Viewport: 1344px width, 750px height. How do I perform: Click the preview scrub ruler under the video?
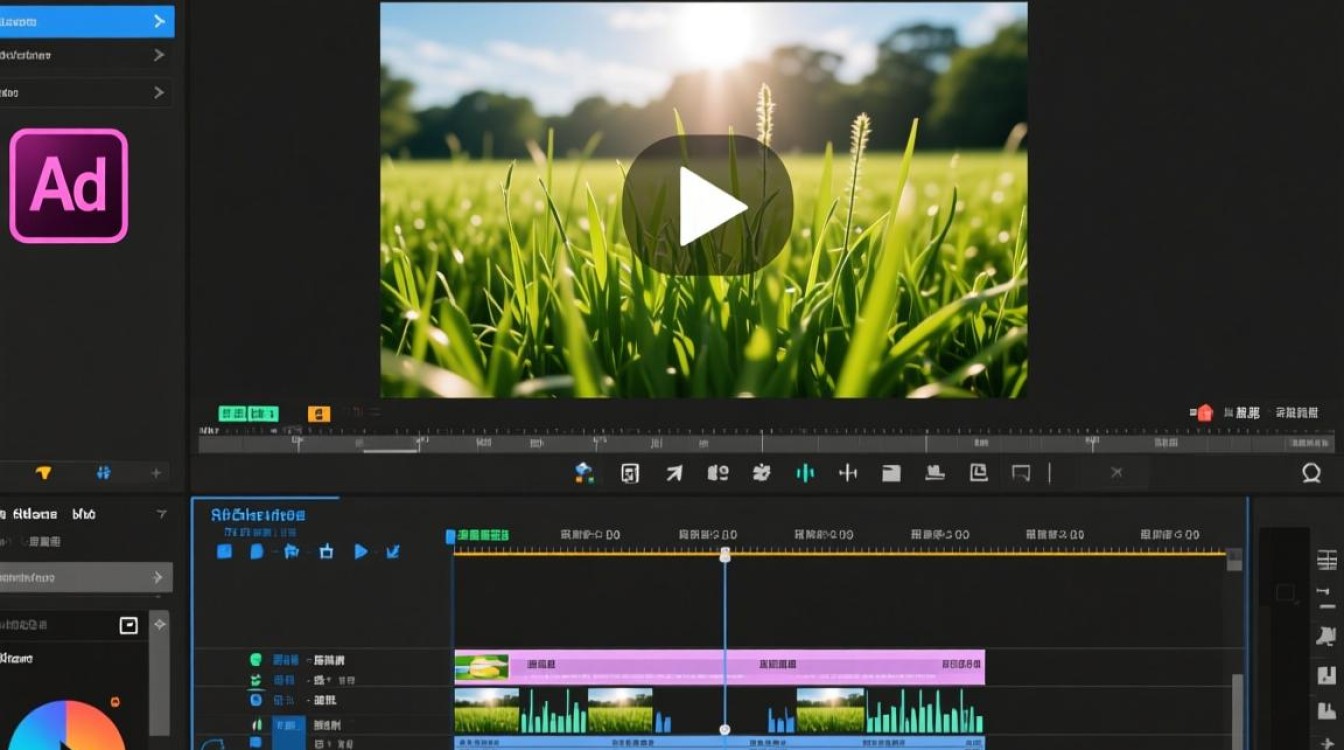pyautogui.click(x=766, y=442)
